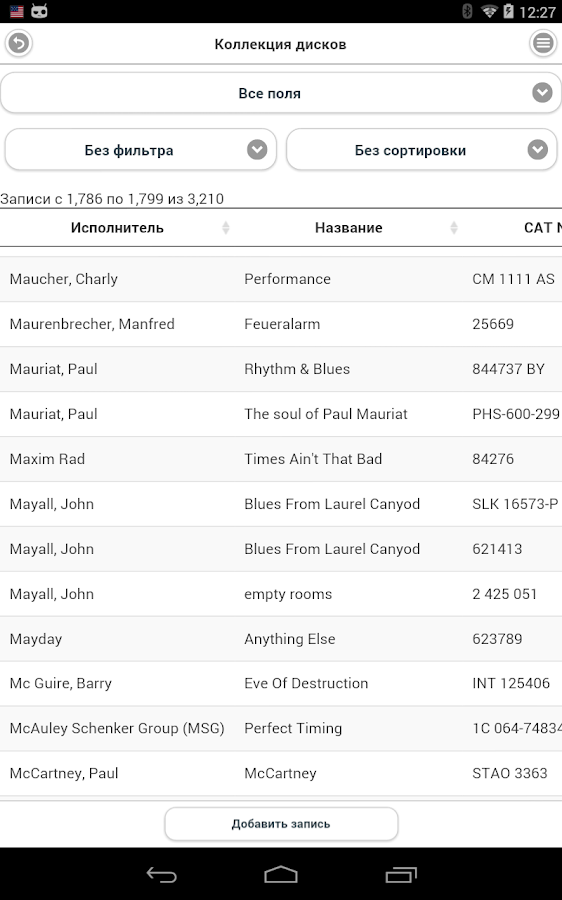Screen dimensions: 562x900
Task: Sort by Название column arrows
Action: tap(454, 228)
